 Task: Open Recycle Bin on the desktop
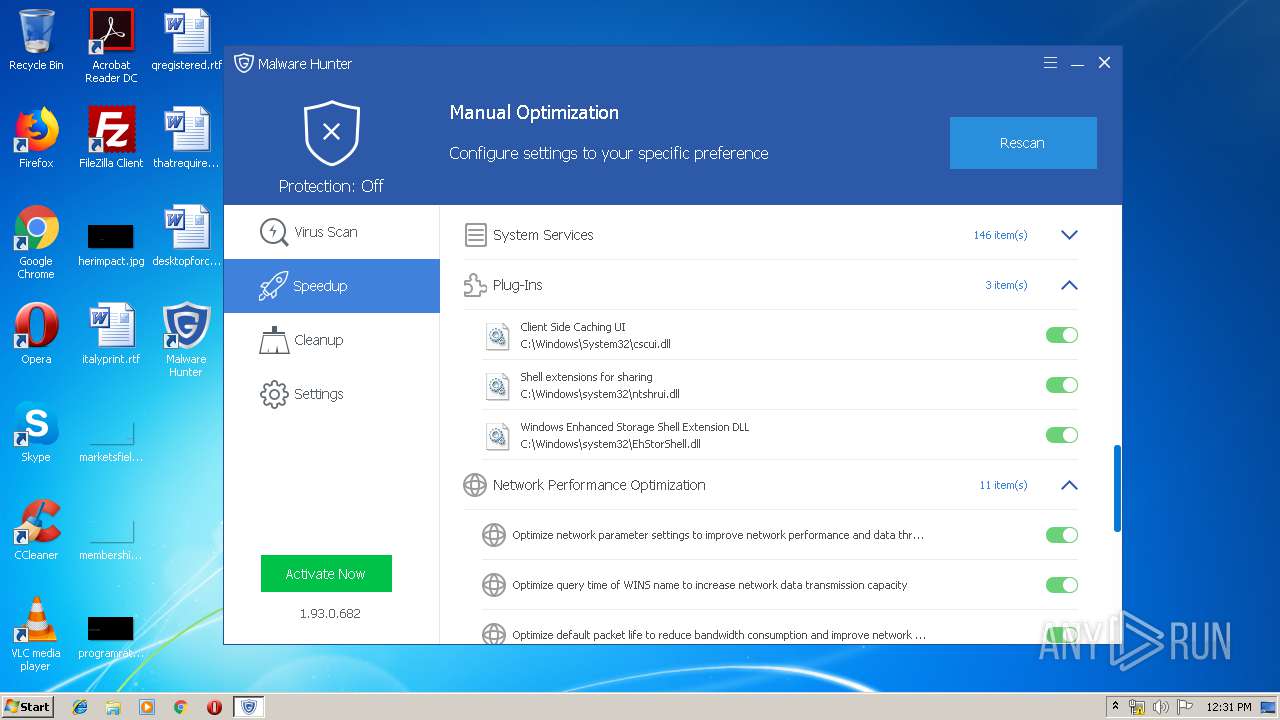[36, 41]
